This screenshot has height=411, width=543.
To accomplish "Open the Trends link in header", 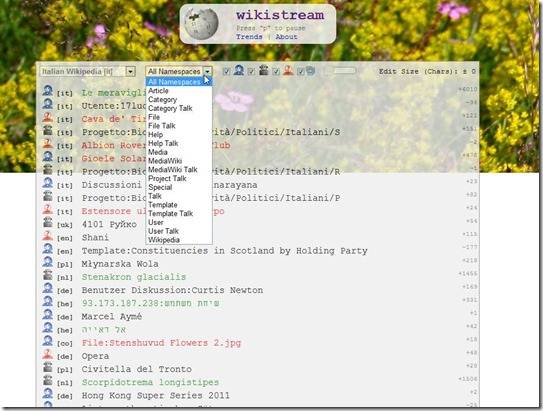I will coord(249,37).
